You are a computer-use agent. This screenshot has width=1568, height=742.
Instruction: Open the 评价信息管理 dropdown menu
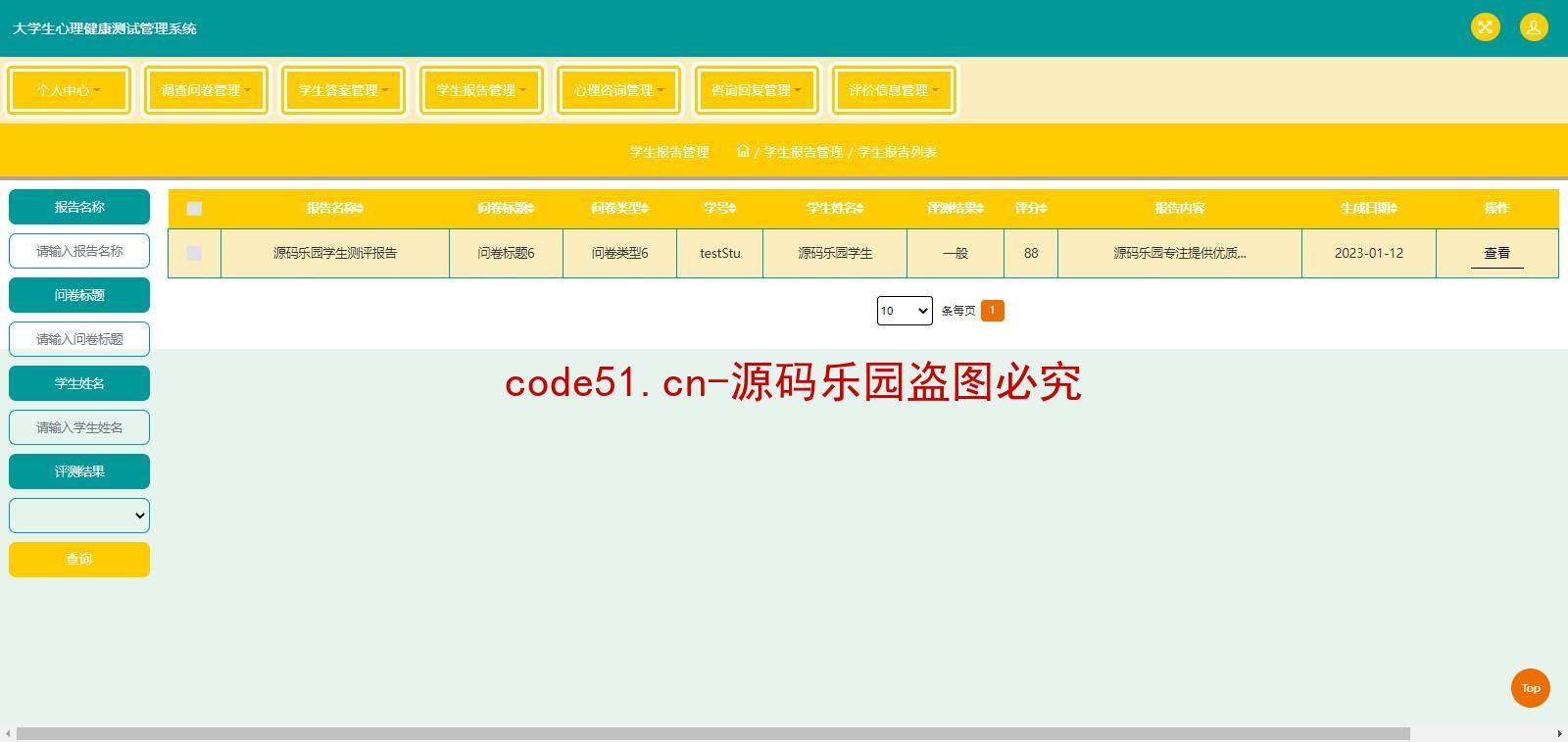pyautogui.click(x=894, y=90)
